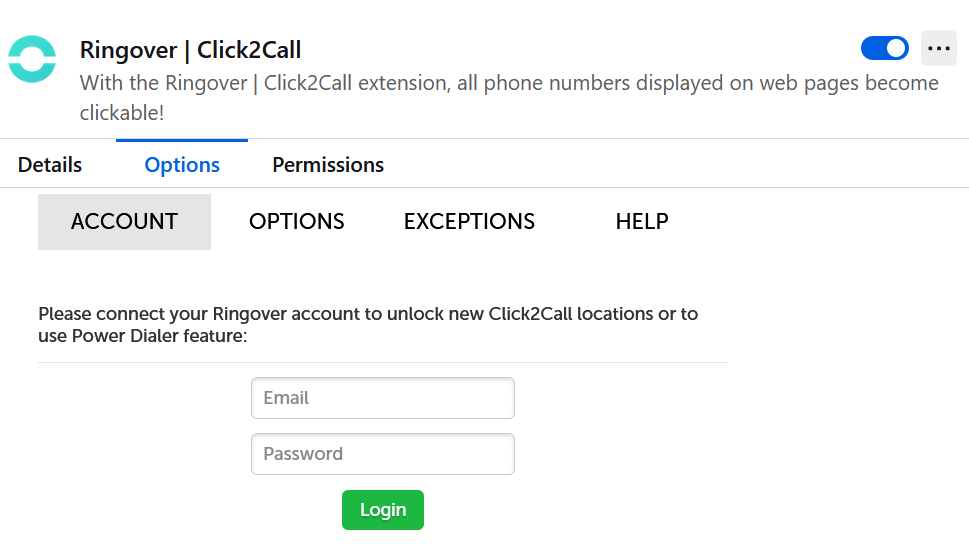The width and height of the screenshot is (969, 553).
Task: Click the Power Dialer feature text line
Action: click(143, 336)
